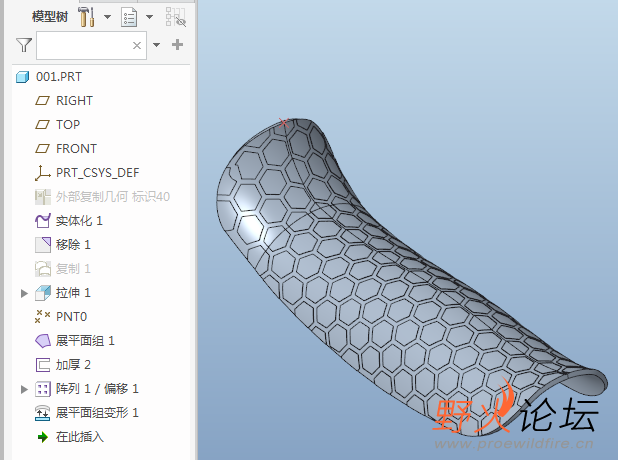Screen dimensions: 618x460
Task: Select PNT0 label in tree
Action: point(71,317)
